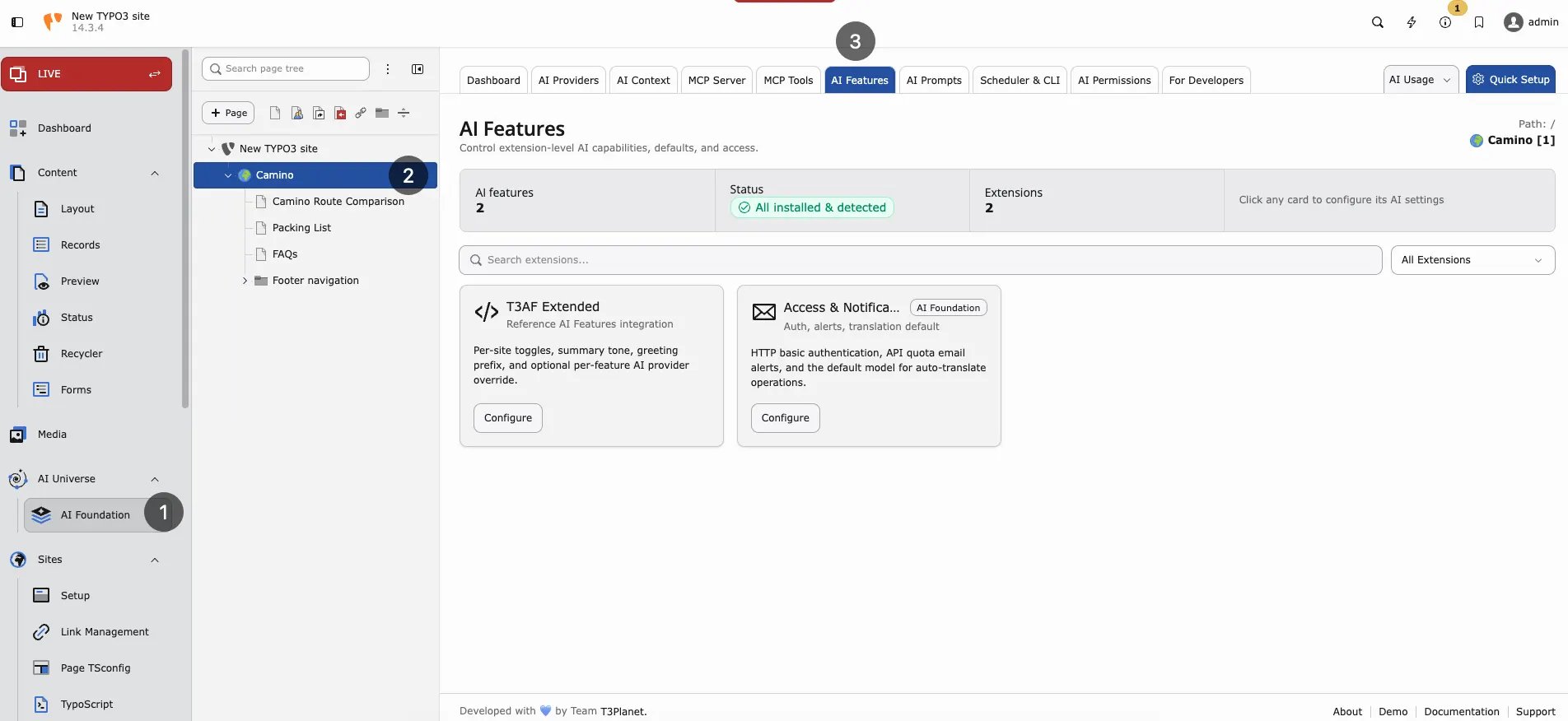
Task: Focus the Search page tree field
Action: click(x=286, y=69)
